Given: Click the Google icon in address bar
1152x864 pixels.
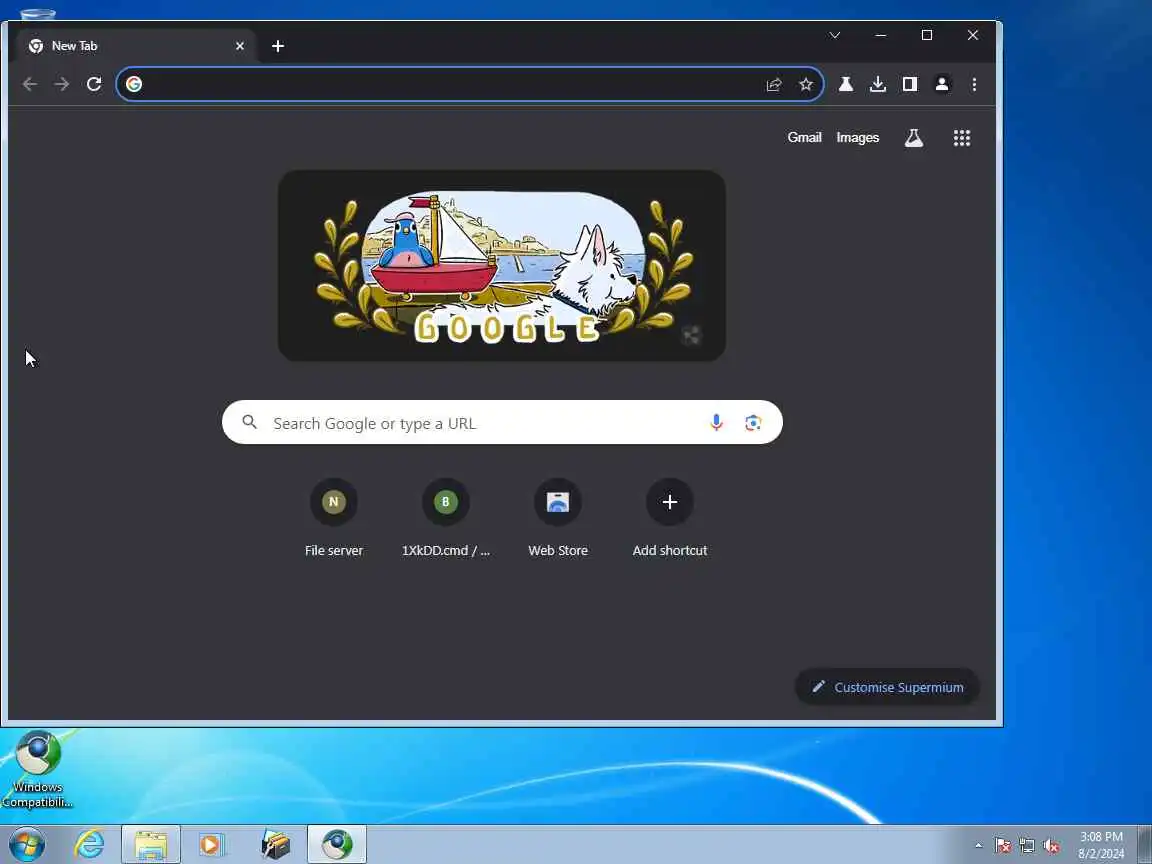Looking at the screenshot, I should pos(134,84).
